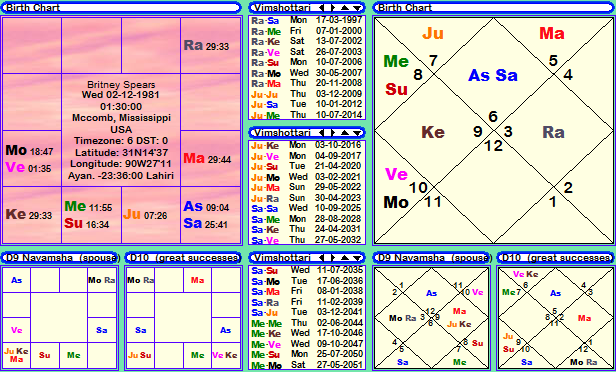This screenshot has width=616, height=372.
Task: Click down triangle in Vimshottari panel starting Ju-Ke
Action: pyautogui.click(x=357, y=132)
